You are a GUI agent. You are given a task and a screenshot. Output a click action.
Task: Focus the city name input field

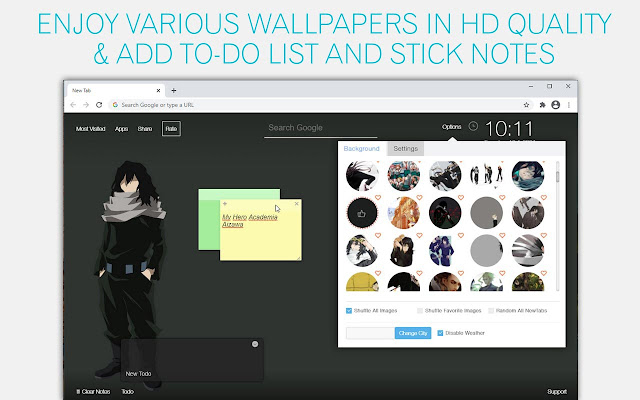tap(370, 333)
